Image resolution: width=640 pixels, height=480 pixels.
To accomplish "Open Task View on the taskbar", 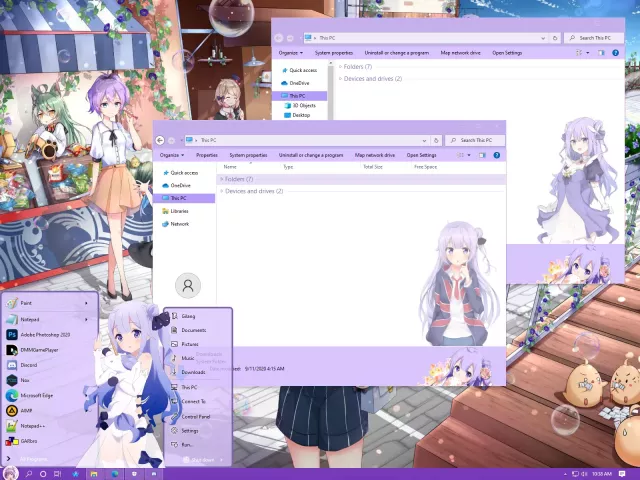I will (x=58, y=474).
